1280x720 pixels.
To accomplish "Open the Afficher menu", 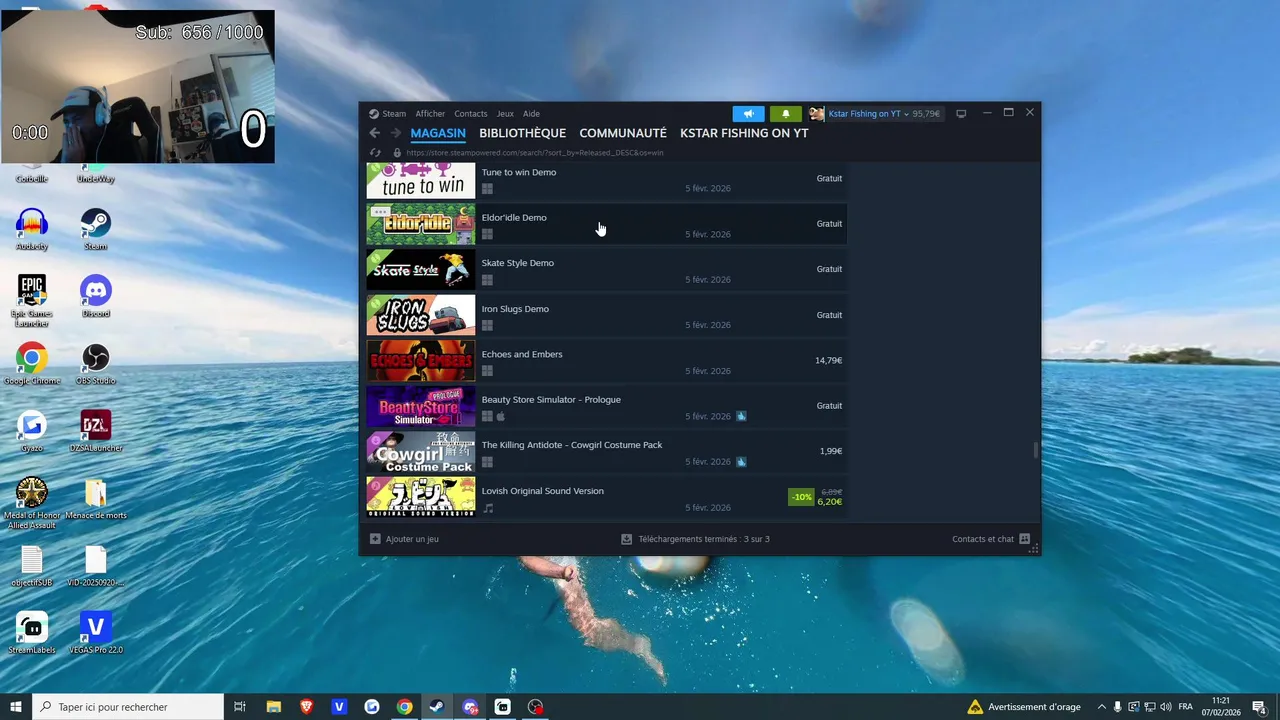I will tap(430, 114).
